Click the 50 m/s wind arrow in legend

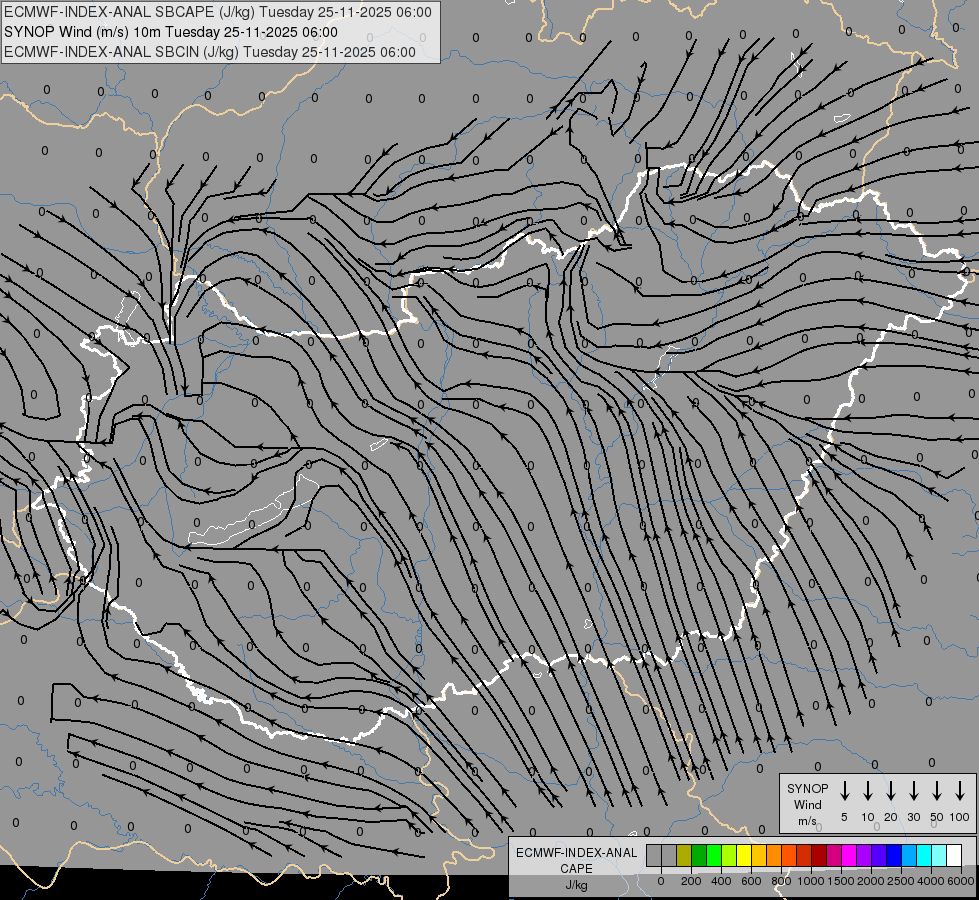tap(937, 791)
